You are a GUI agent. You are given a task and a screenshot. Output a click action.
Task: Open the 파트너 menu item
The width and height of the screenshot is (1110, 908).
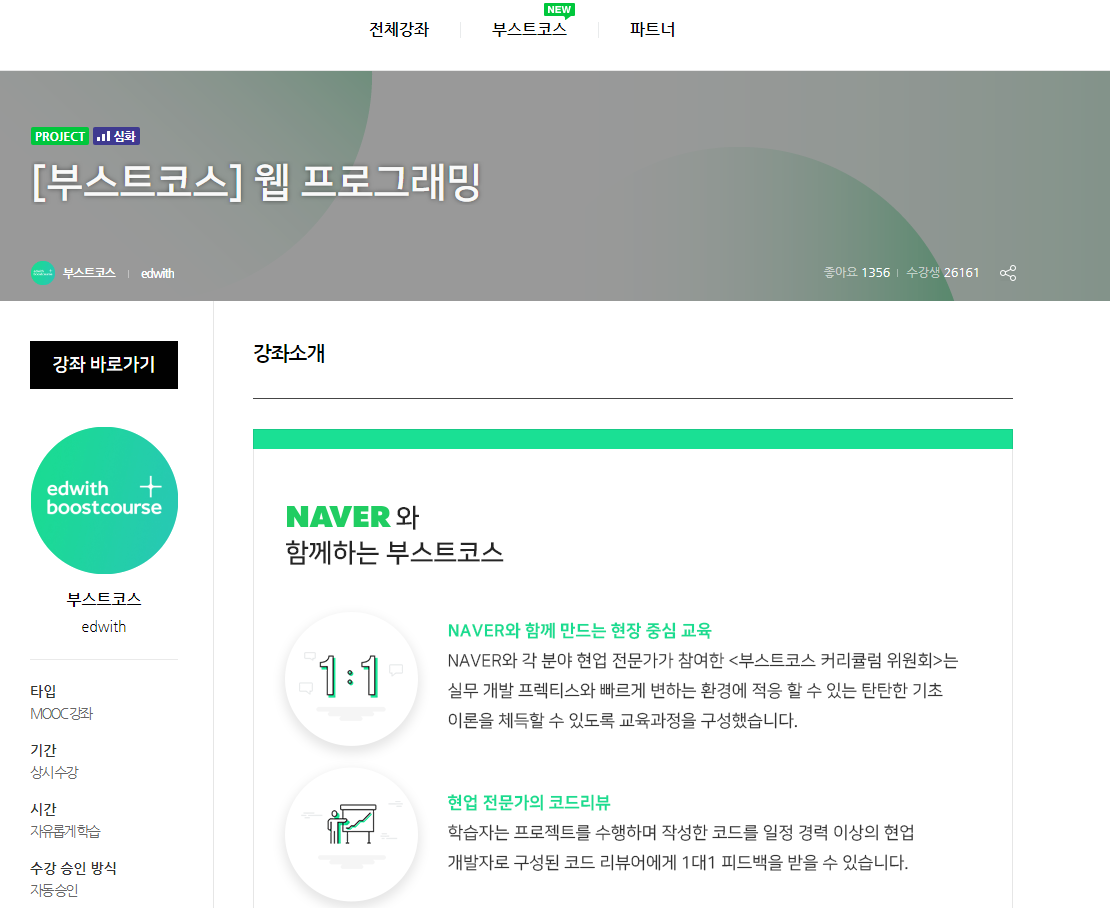(652, 30)
